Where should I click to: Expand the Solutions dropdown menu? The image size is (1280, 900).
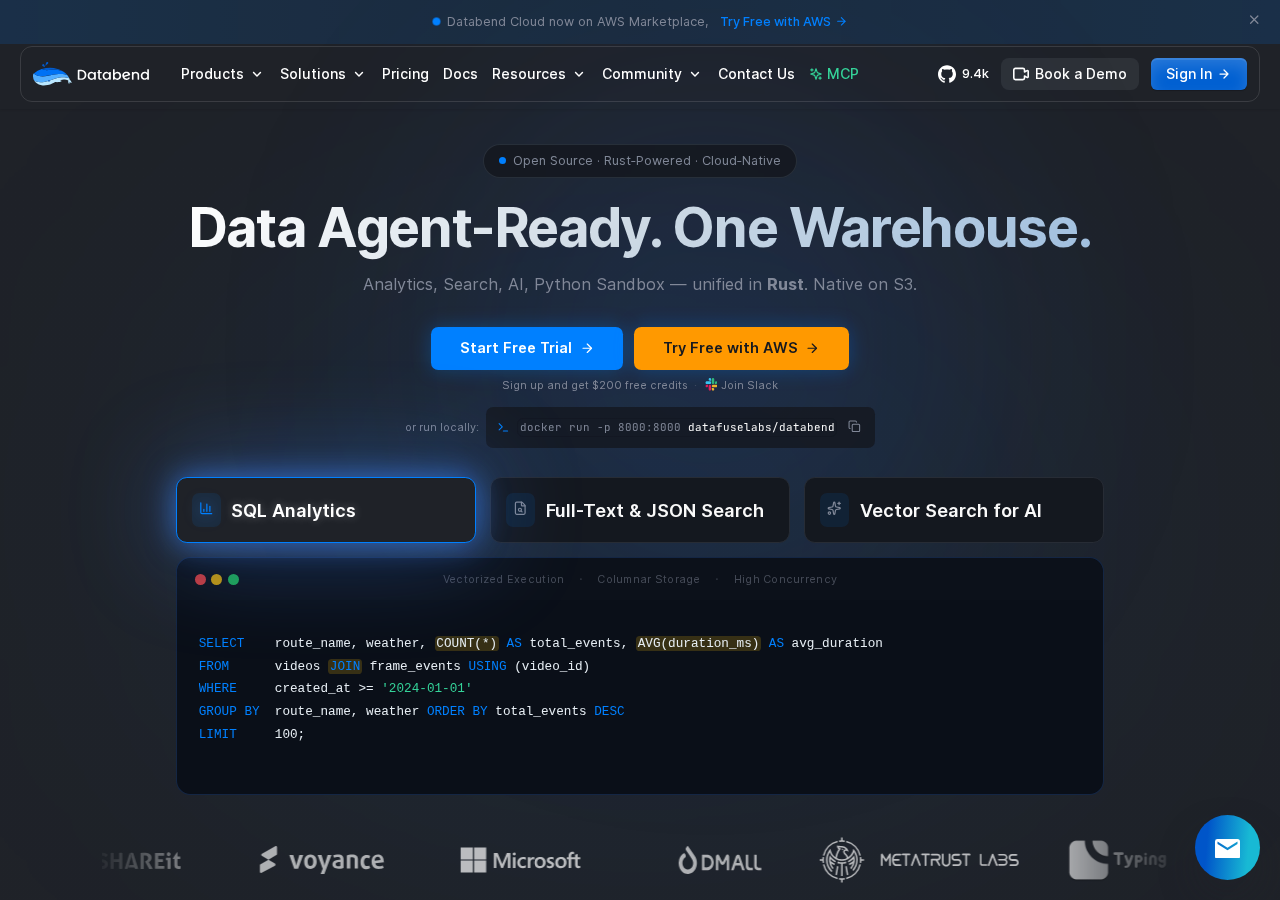322,74
